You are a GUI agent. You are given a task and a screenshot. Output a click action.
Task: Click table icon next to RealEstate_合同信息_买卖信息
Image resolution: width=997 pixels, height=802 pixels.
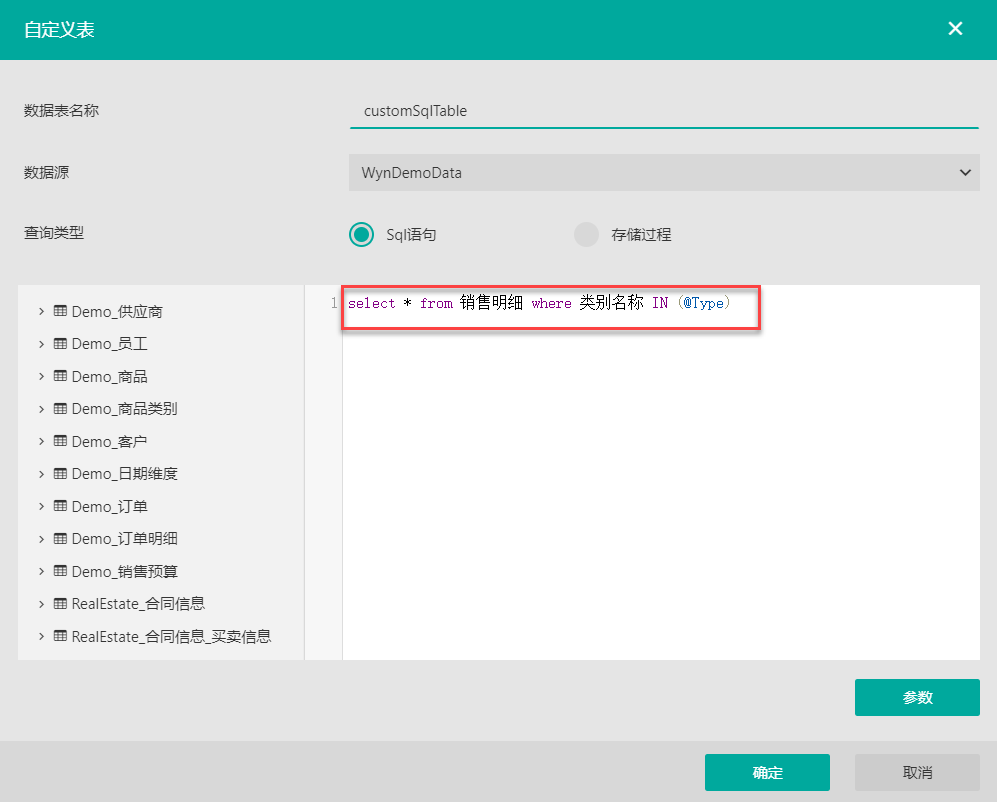[60, 636]
